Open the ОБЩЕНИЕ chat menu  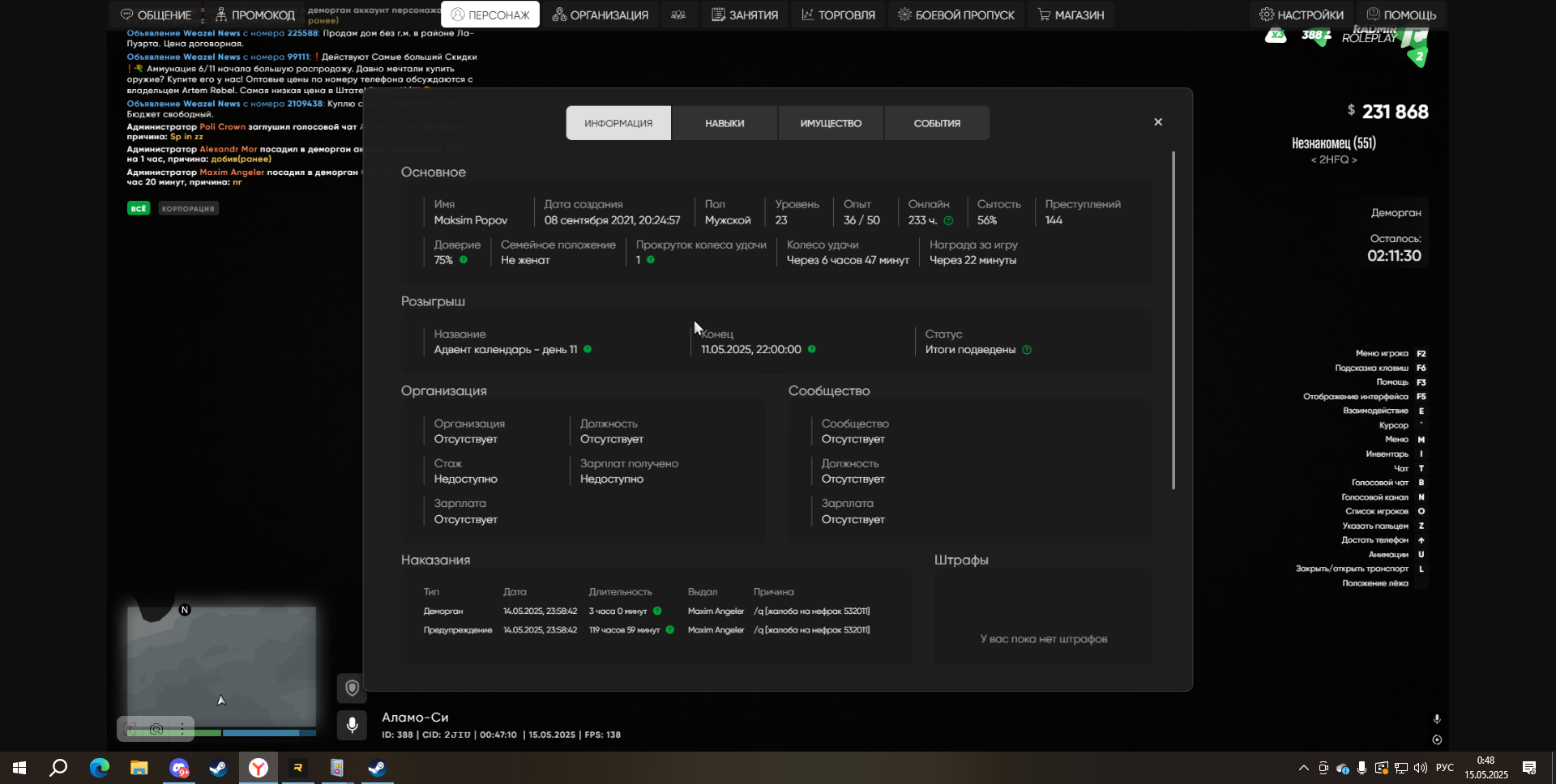[x=156, y=15]
